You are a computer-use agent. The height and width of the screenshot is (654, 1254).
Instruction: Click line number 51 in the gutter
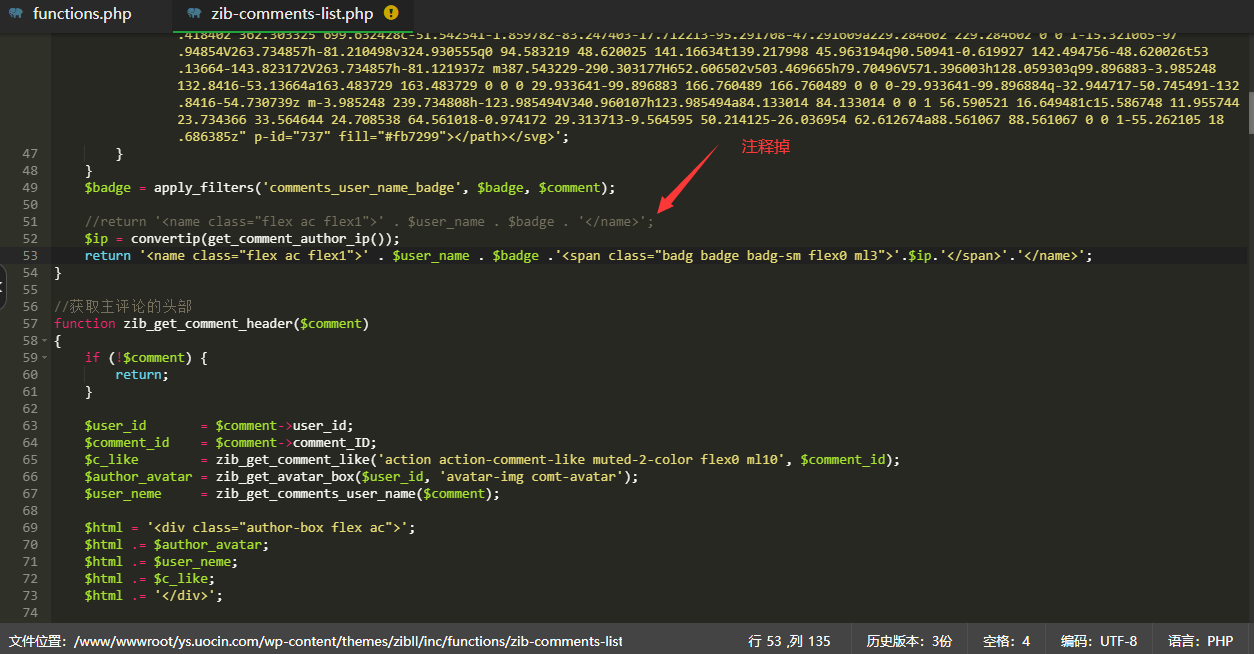pyautogui.click(x=29, y=222)
